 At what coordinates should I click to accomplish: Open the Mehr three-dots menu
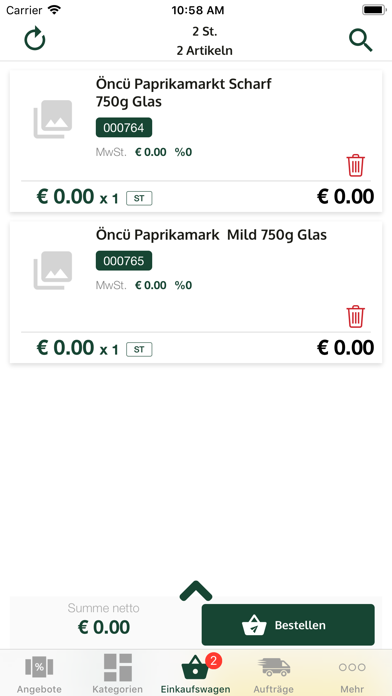point(352,674)
